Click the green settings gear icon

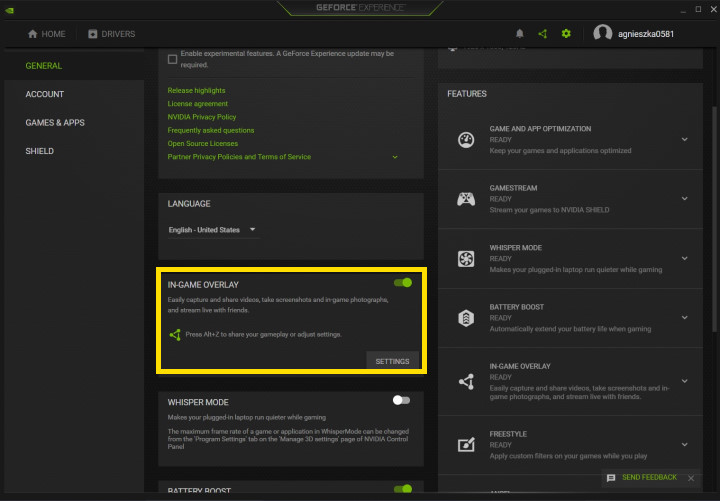pos(566,33)
